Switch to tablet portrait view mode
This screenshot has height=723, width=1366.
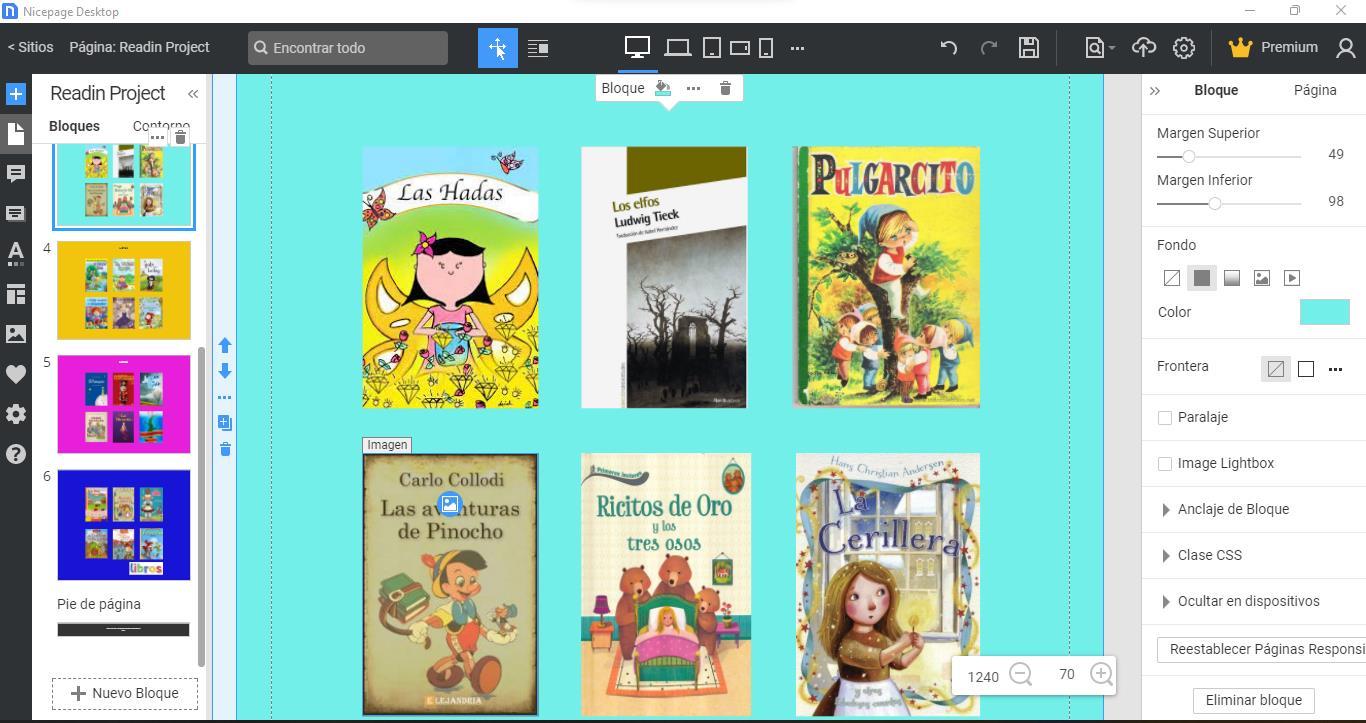(x=712, y=48)
